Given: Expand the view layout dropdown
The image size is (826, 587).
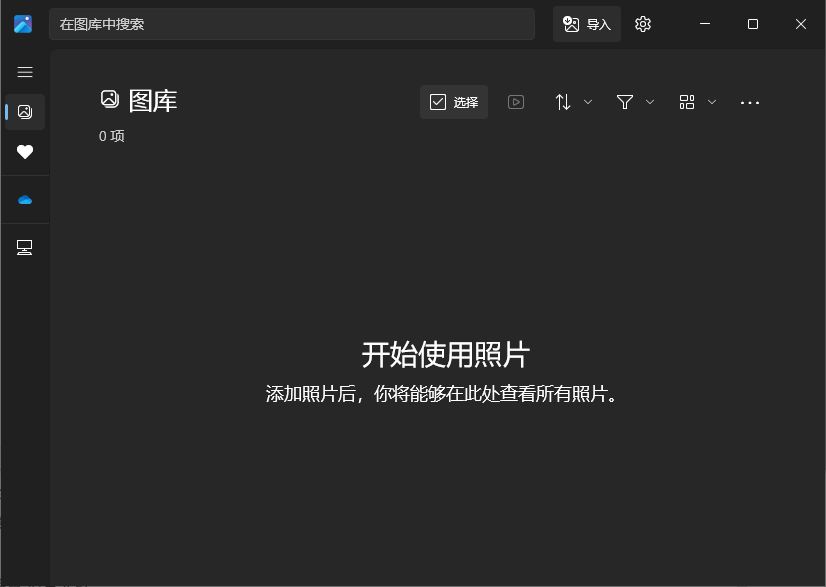Looking at the screenshot, I should coord(712,102).
